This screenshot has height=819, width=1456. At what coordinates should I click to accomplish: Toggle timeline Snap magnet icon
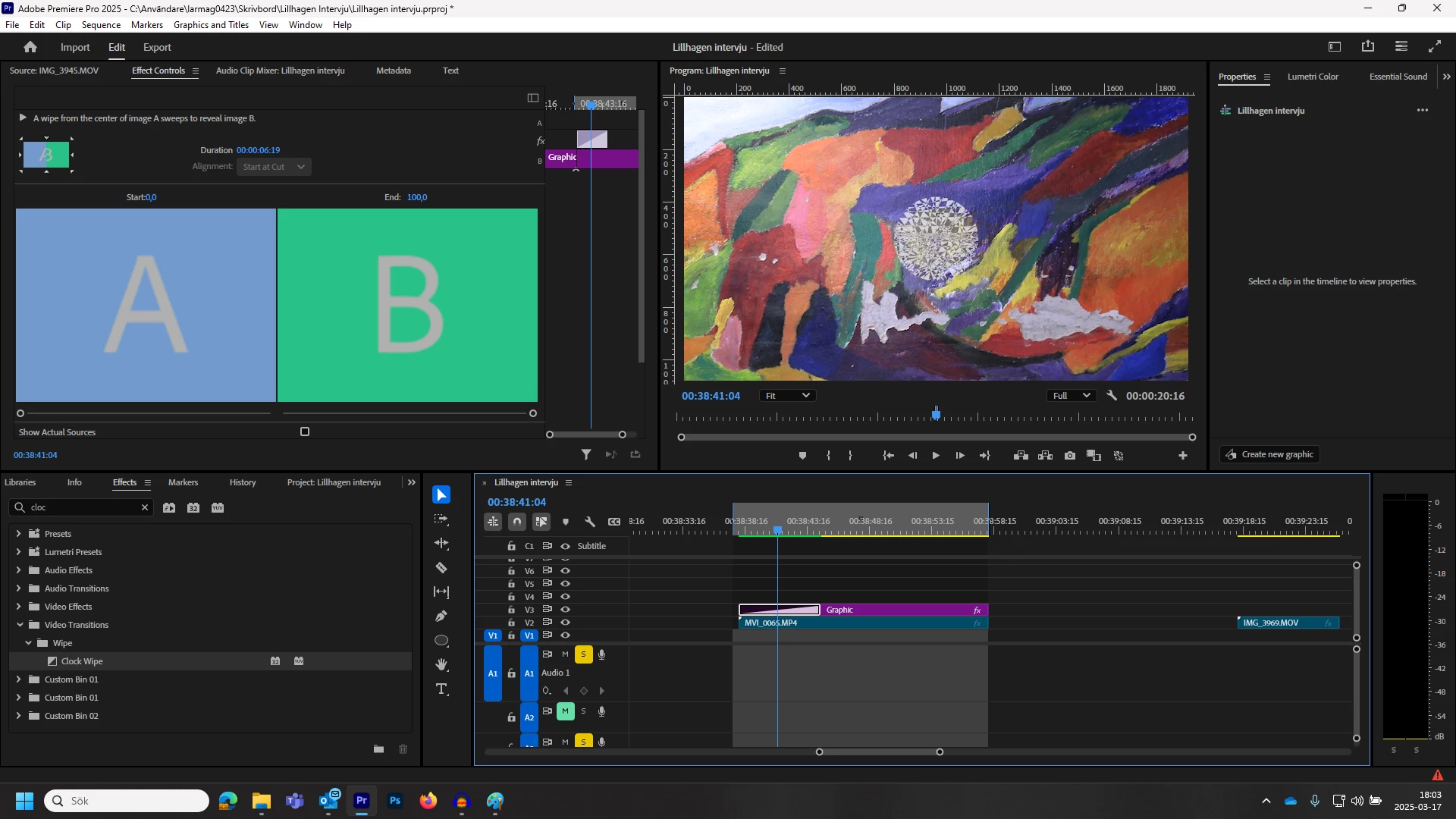pyautogui.click(x=517, y=522)
